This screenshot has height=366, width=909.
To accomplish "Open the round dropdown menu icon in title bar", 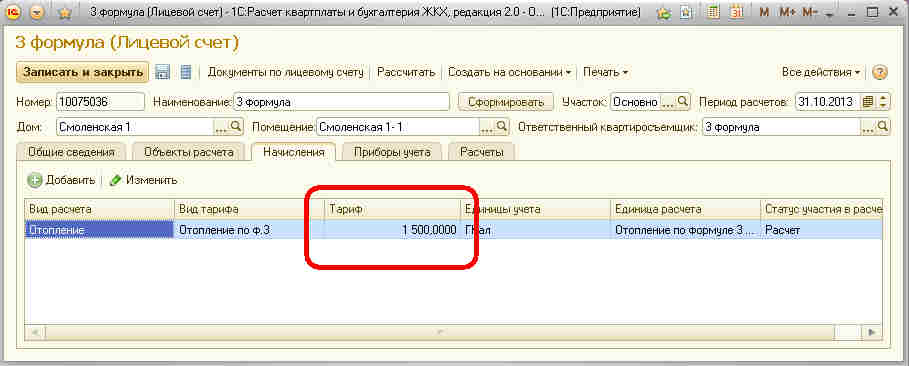I will 37,12.
